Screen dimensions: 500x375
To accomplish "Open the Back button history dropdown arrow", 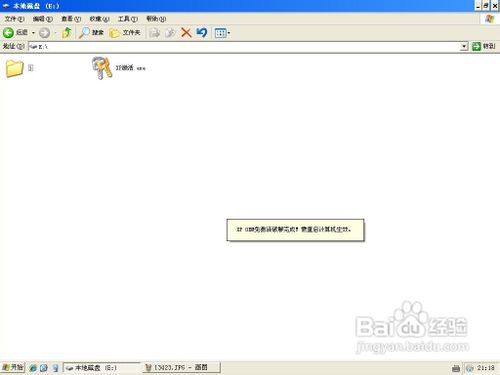I will click(x=33, y=33).
